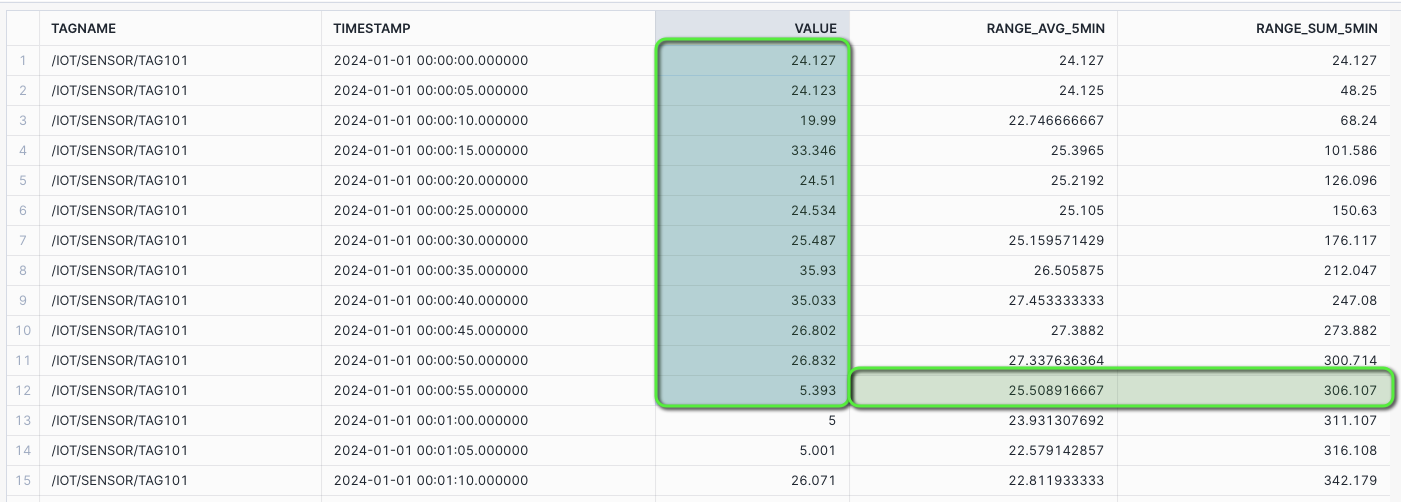This screenshot has width=1401, height=502.
Task: Click VALUE cell 35.033
Action: point(752,300)
